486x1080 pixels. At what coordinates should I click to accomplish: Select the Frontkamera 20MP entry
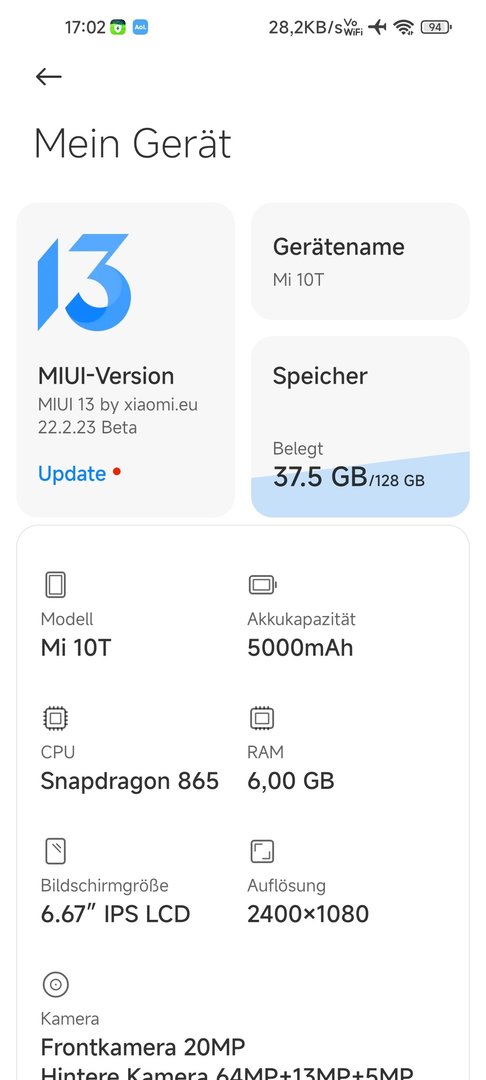[x=142, y=1048]
